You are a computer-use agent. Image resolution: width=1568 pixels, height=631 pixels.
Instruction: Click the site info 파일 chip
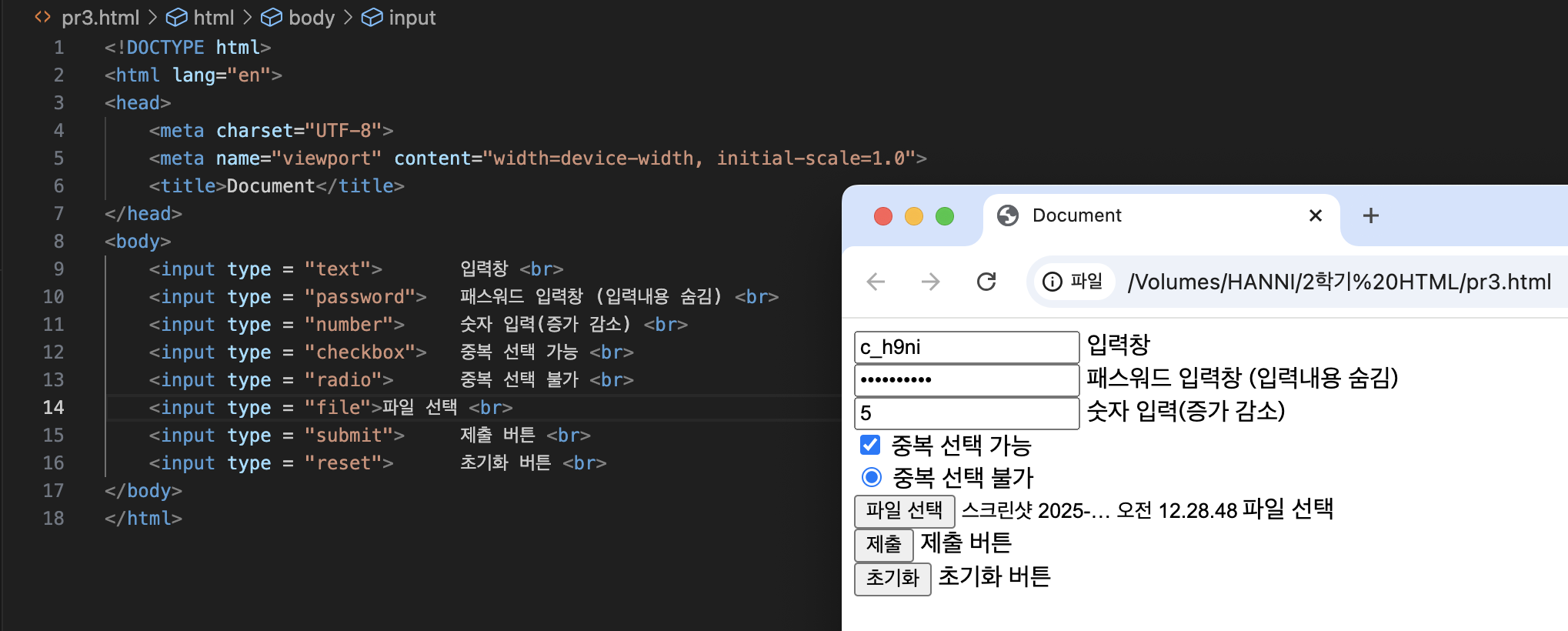click(x=1073, y=282)
